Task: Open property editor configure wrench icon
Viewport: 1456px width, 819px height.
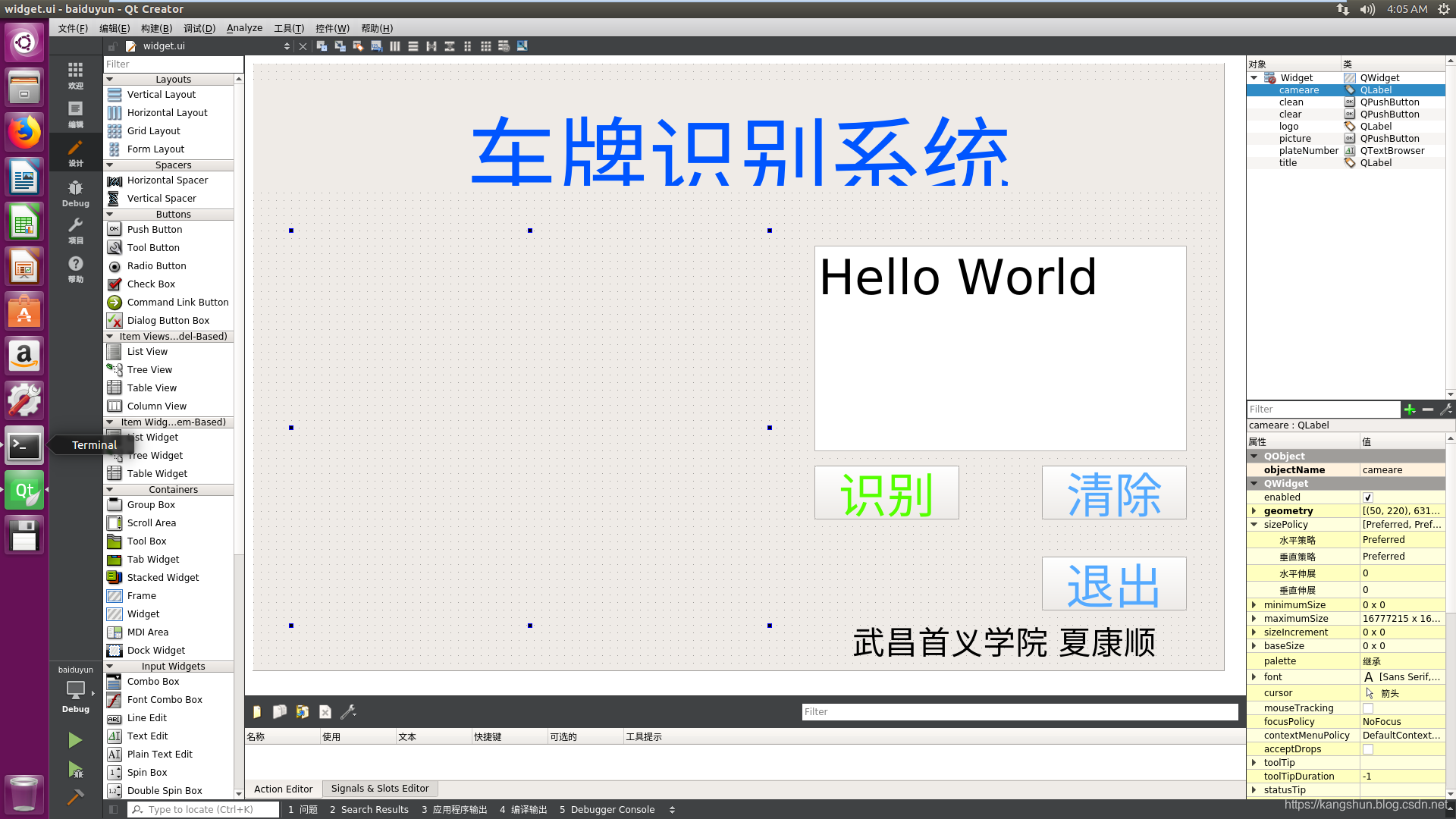Action: coord(1446,409)
